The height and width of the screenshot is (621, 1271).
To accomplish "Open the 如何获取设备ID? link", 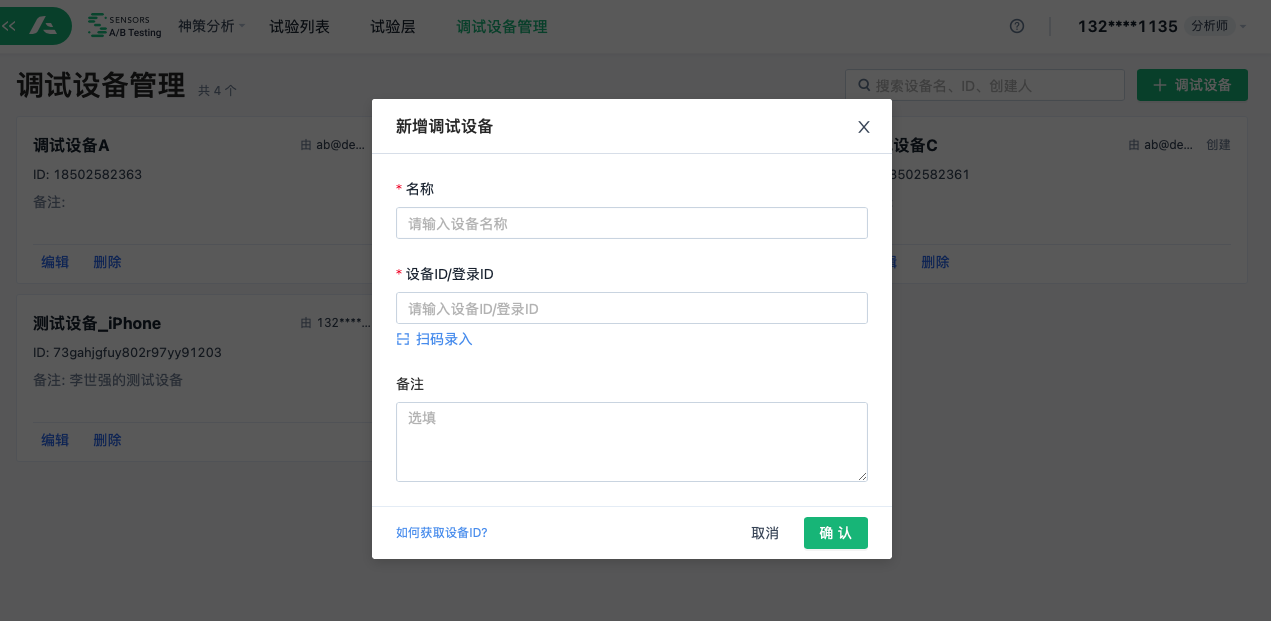I will point(441,533).
